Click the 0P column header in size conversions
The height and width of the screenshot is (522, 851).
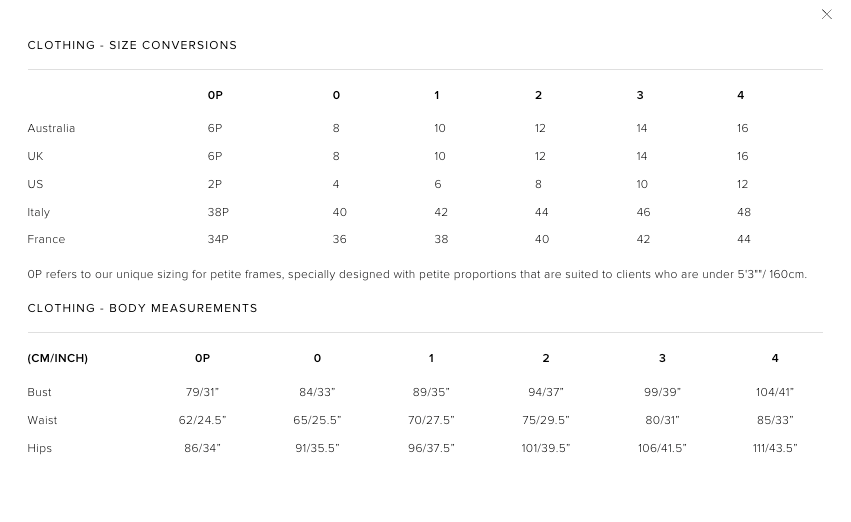[215, 95]
